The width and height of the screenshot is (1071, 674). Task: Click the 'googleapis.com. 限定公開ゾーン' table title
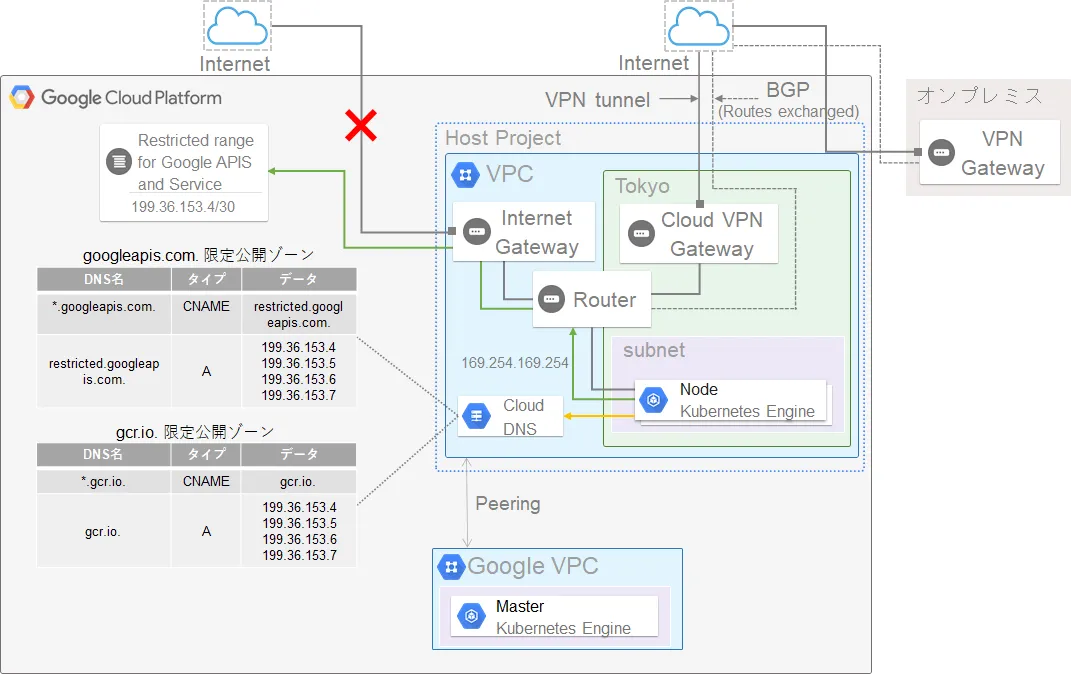click(x=198, y=255)
